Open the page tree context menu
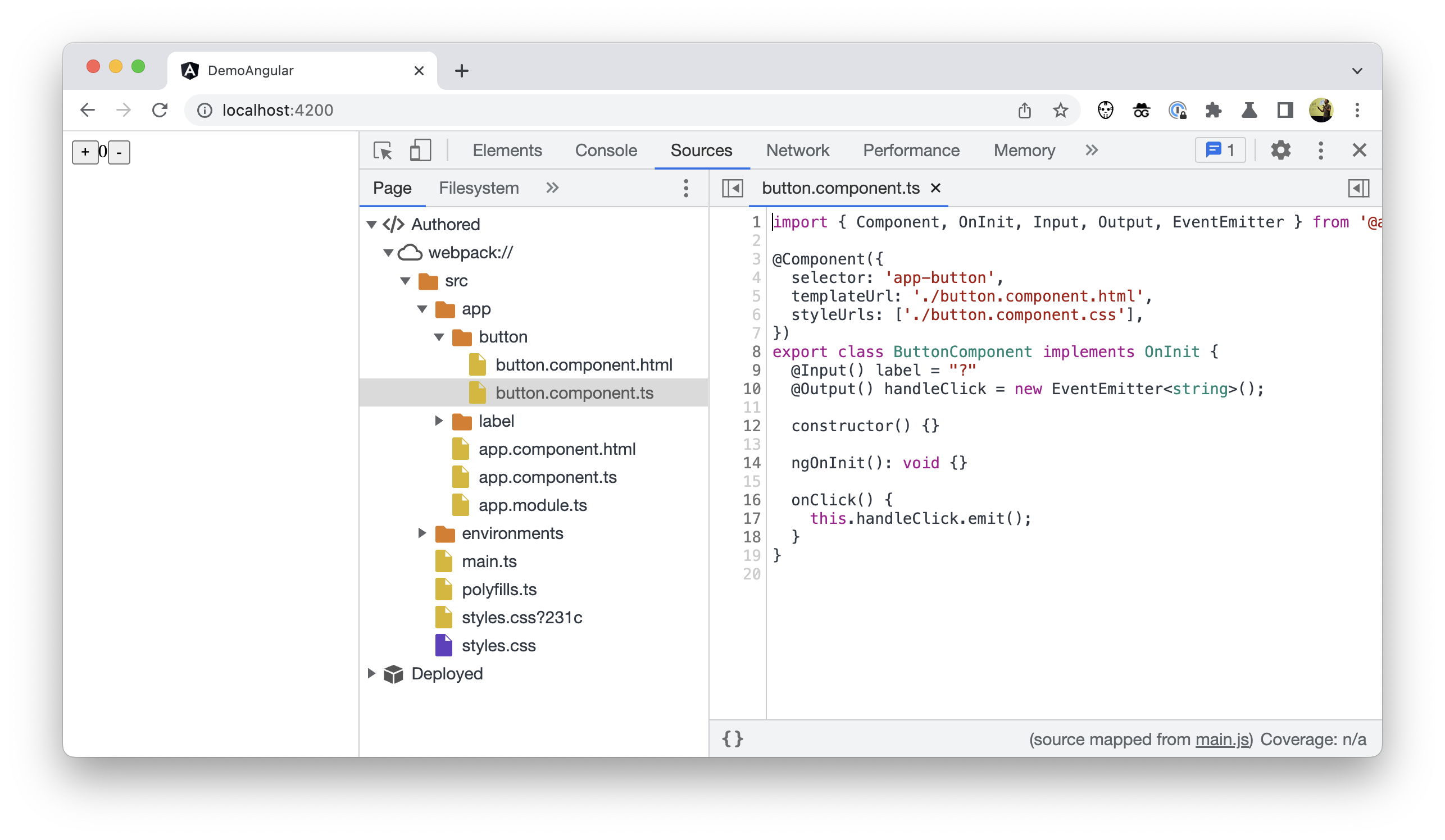This screenshot has height=840, width=1445. click(686, 188)
